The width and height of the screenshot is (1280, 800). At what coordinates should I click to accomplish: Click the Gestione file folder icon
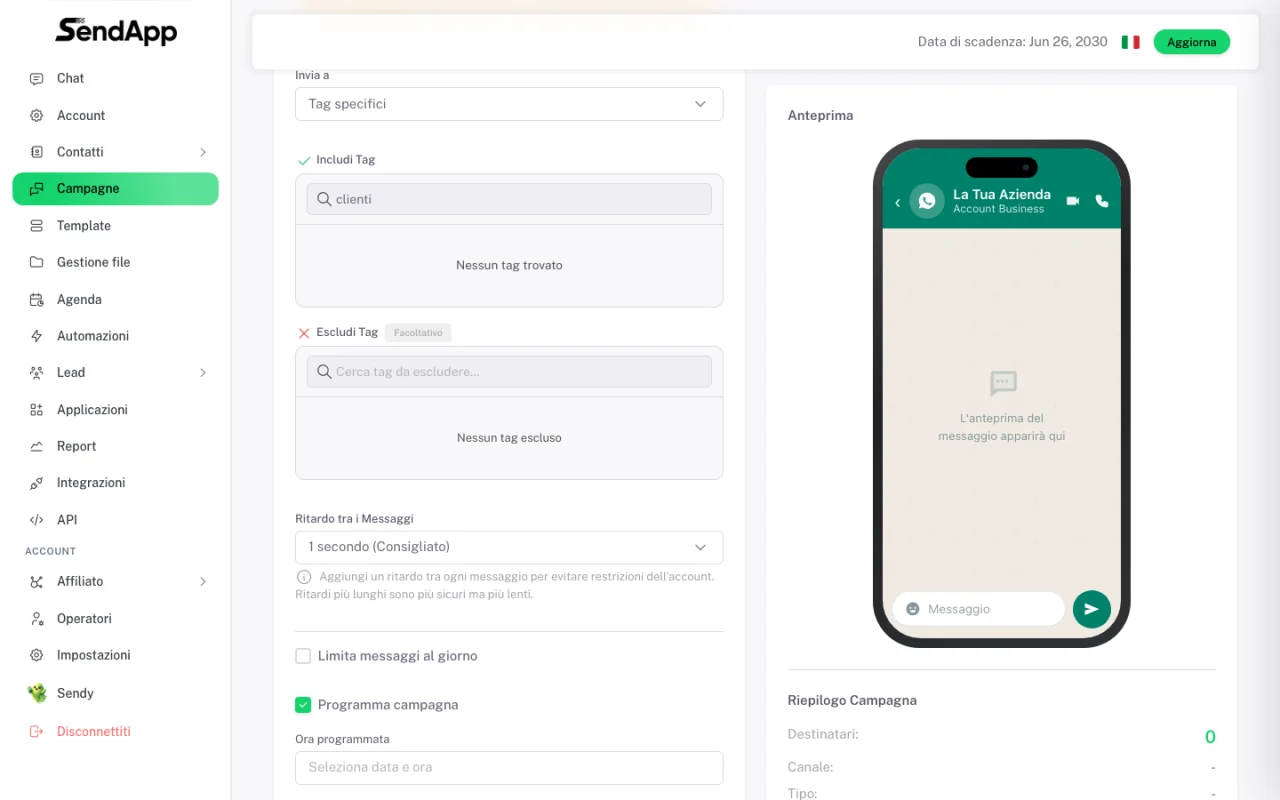tap(37, 262)
